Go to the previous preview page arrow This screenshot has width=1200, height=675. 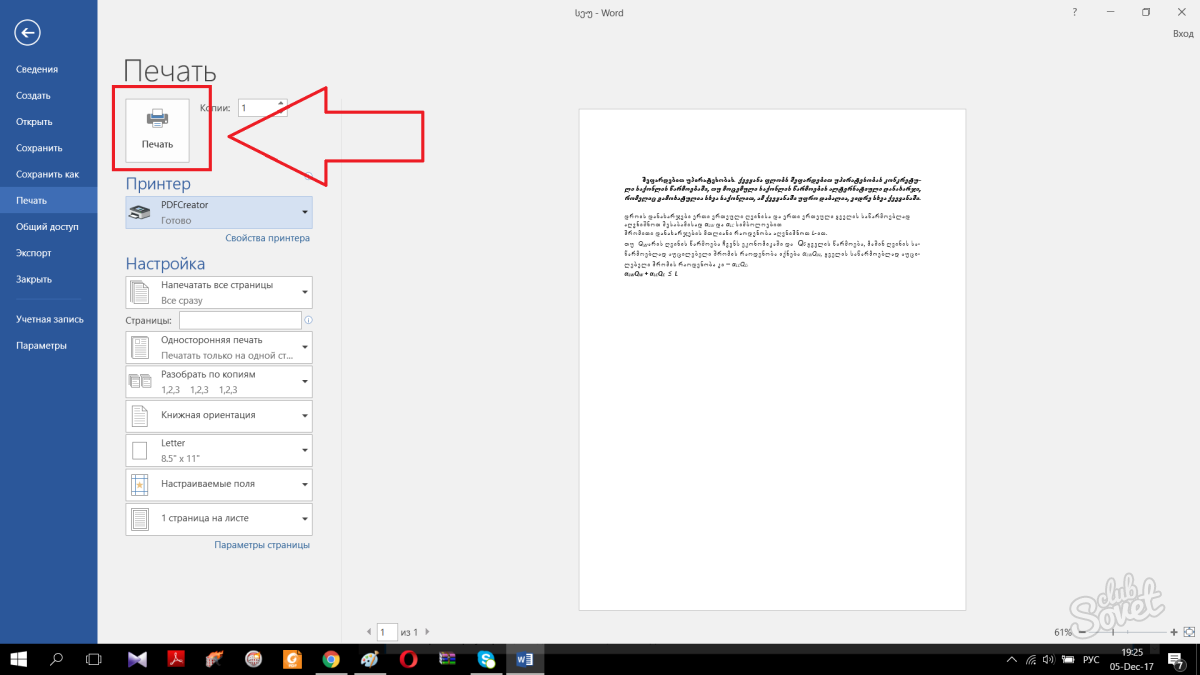click(368, 633)
